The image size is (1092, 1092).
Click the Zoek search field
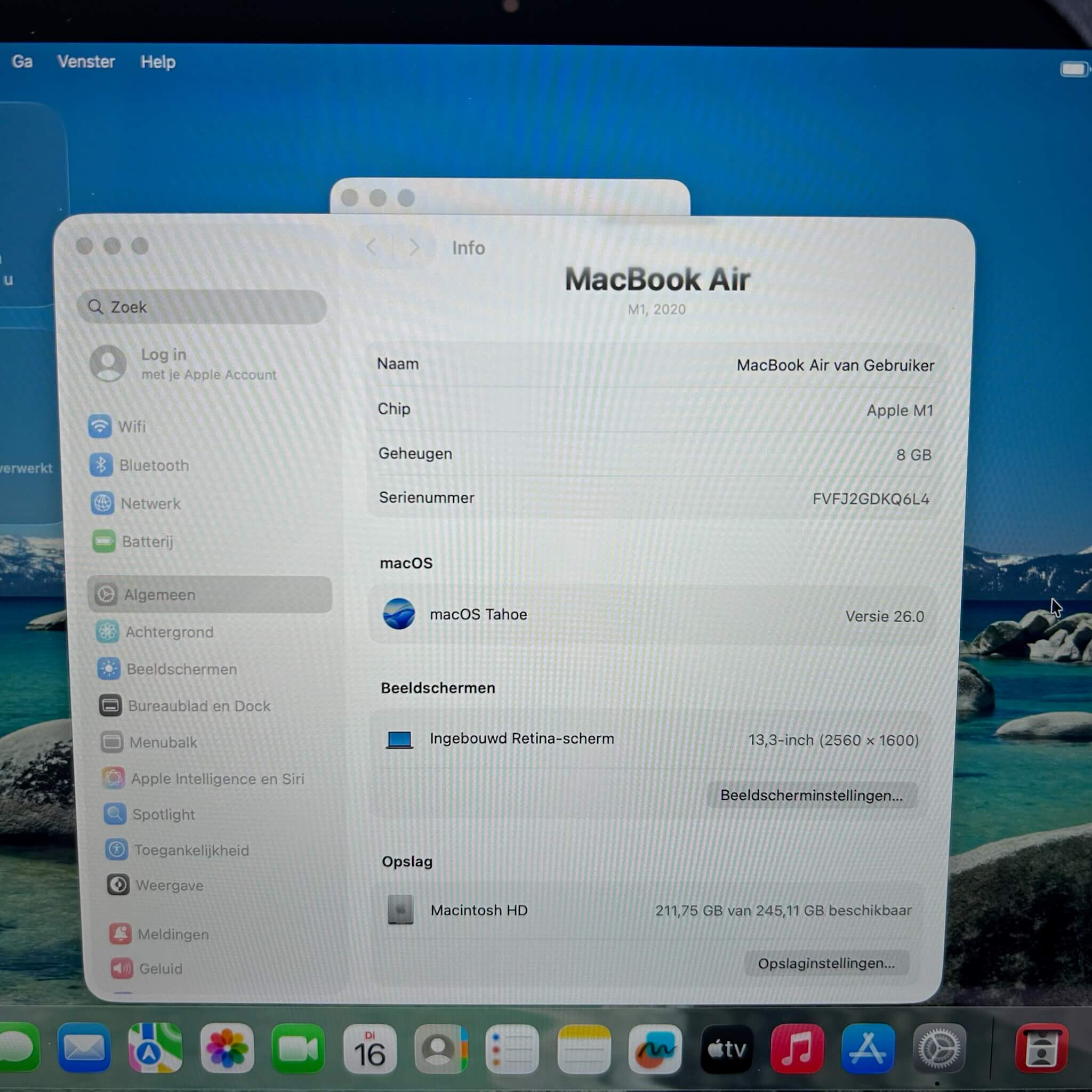click(x=202, y=307)
